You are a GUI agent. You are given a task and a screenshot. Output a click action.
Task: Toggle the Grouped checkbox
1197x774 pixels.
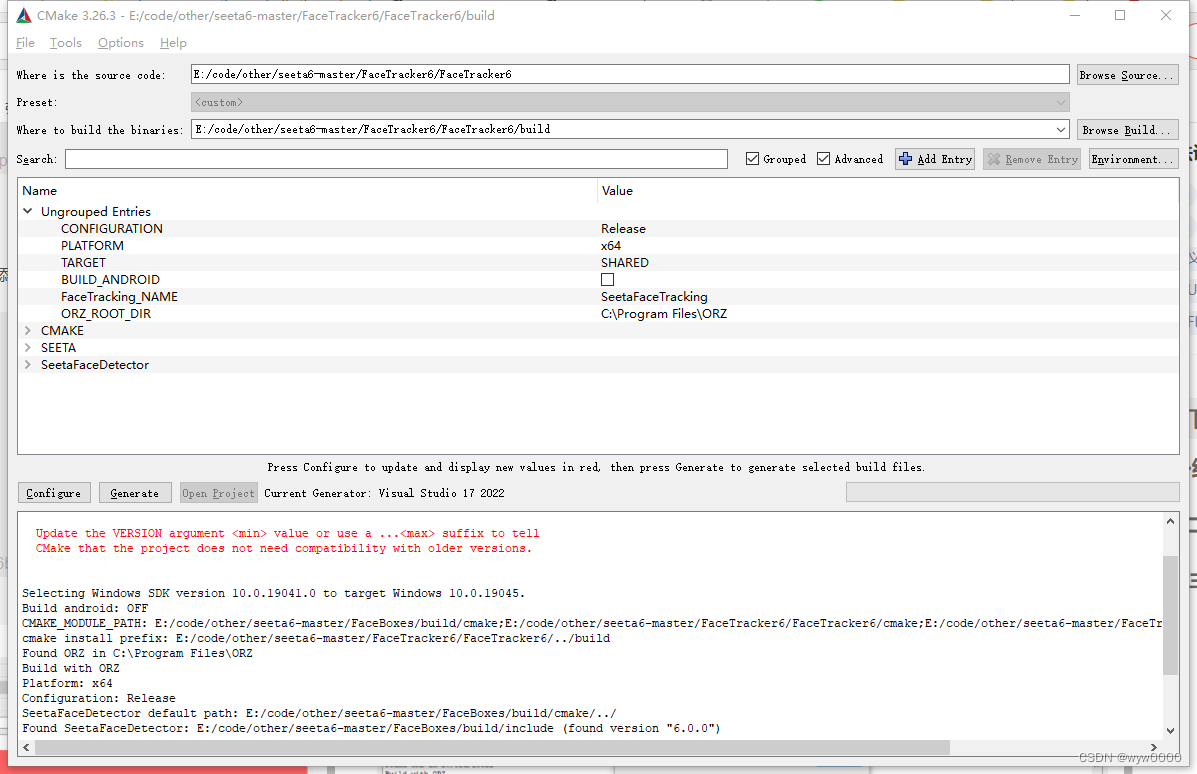[x=753, y=159]
